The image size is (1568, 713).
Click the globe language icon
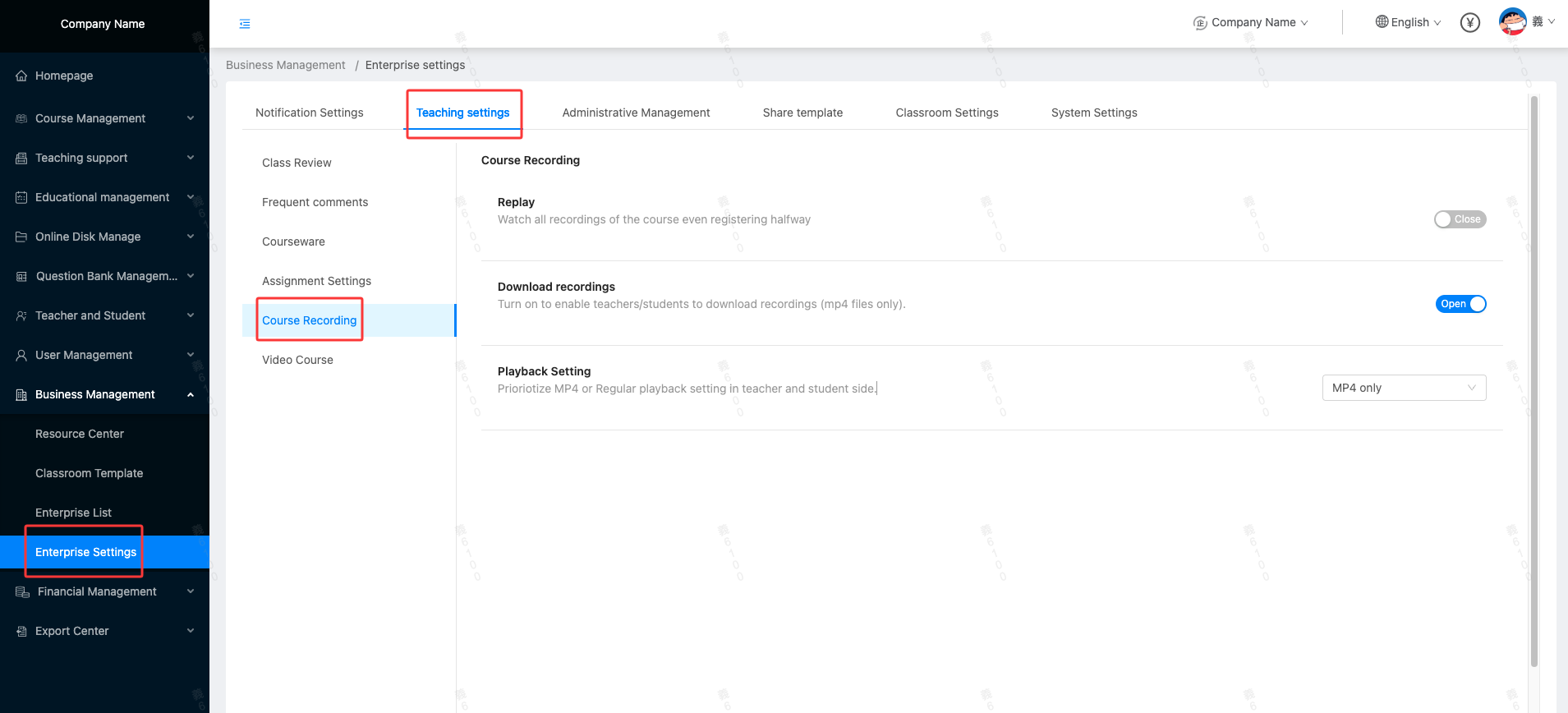coord(1382,22)
